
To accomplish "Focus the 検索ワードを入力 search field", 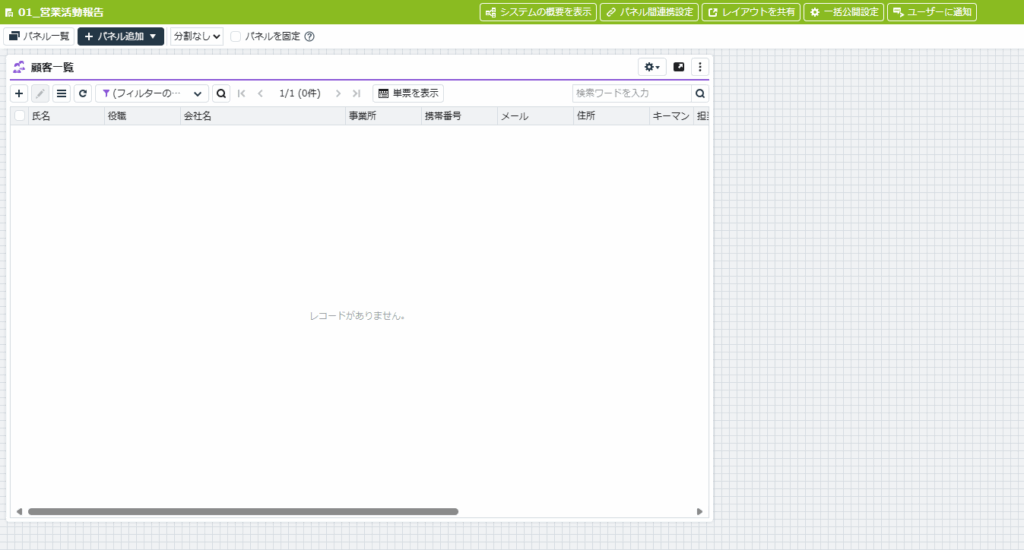I will tap(631, 93).
